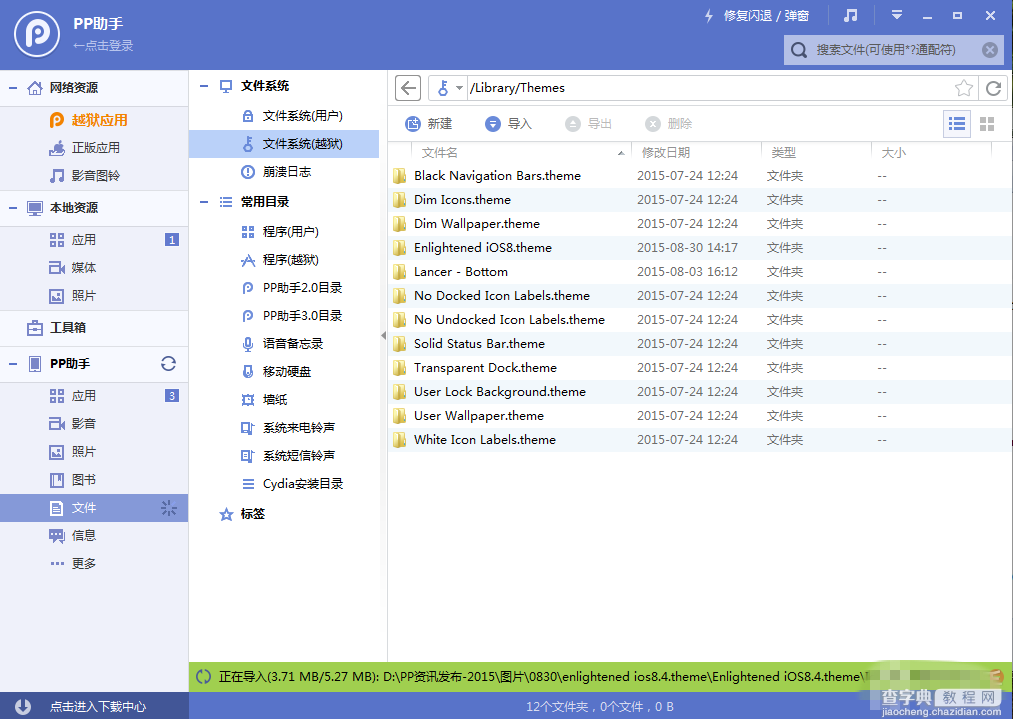Viewport: 1013px width, 719px height.
Task: Bookmark current path with star icon
Action: click(964, 88)
